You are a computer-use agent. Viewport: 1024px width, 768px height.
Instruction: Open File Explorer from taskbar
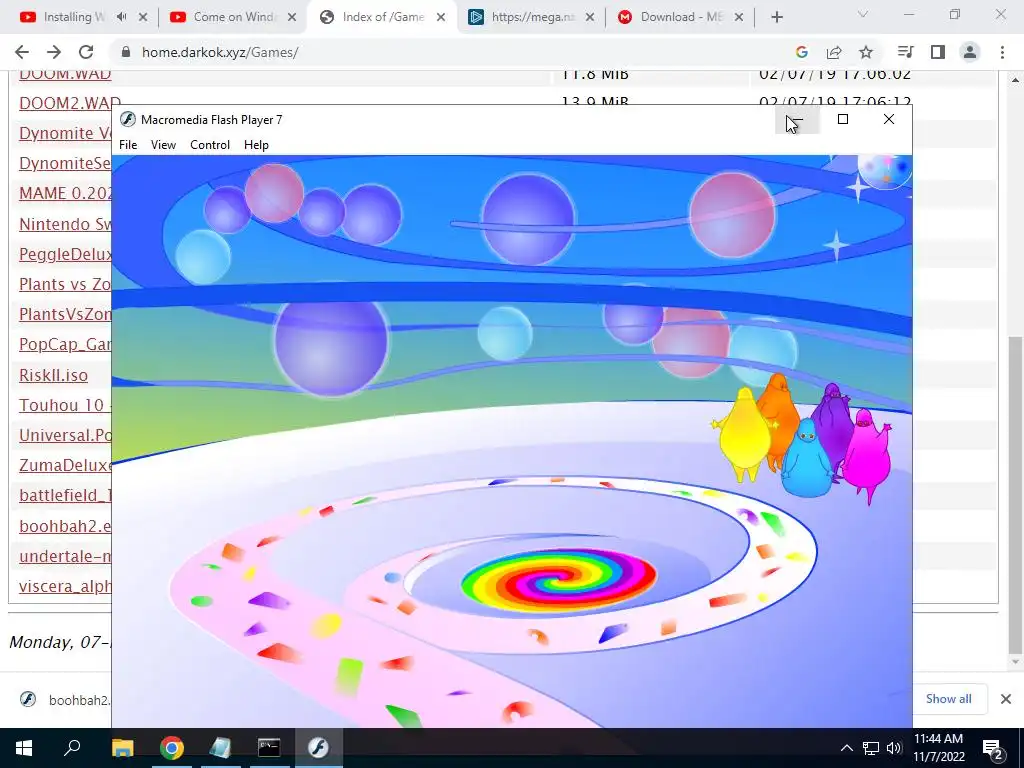[122, 748]
